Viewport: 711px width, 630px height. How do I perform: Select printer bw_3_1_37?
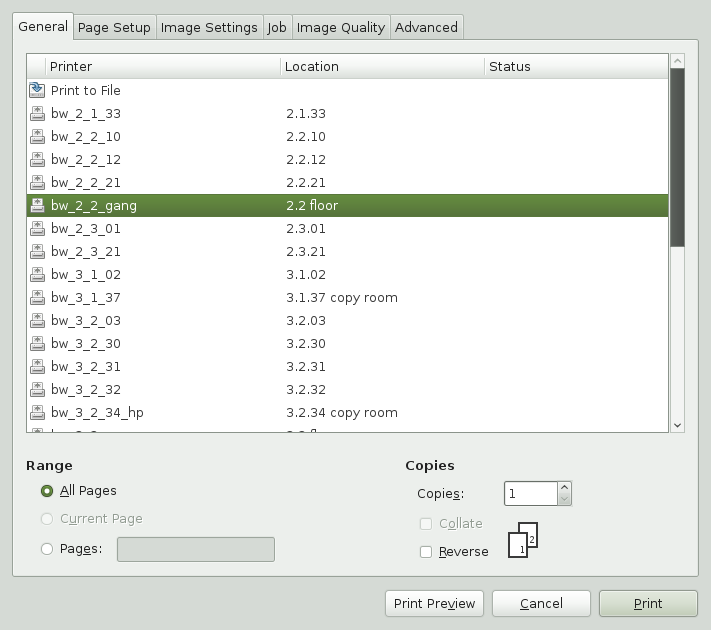click(x=347, y=298)
